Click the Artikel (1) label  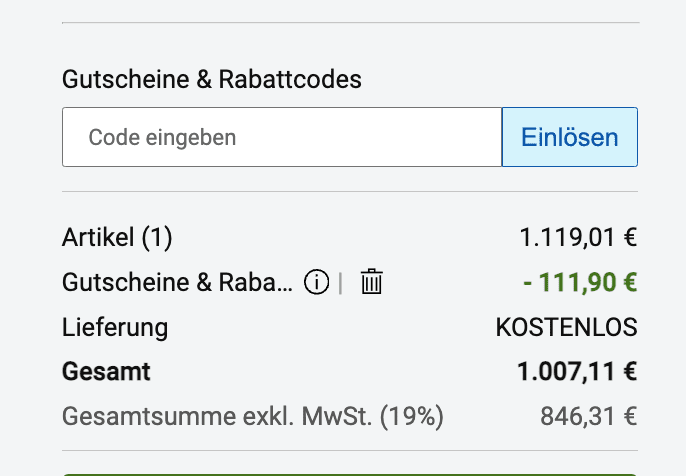[117, 238]
